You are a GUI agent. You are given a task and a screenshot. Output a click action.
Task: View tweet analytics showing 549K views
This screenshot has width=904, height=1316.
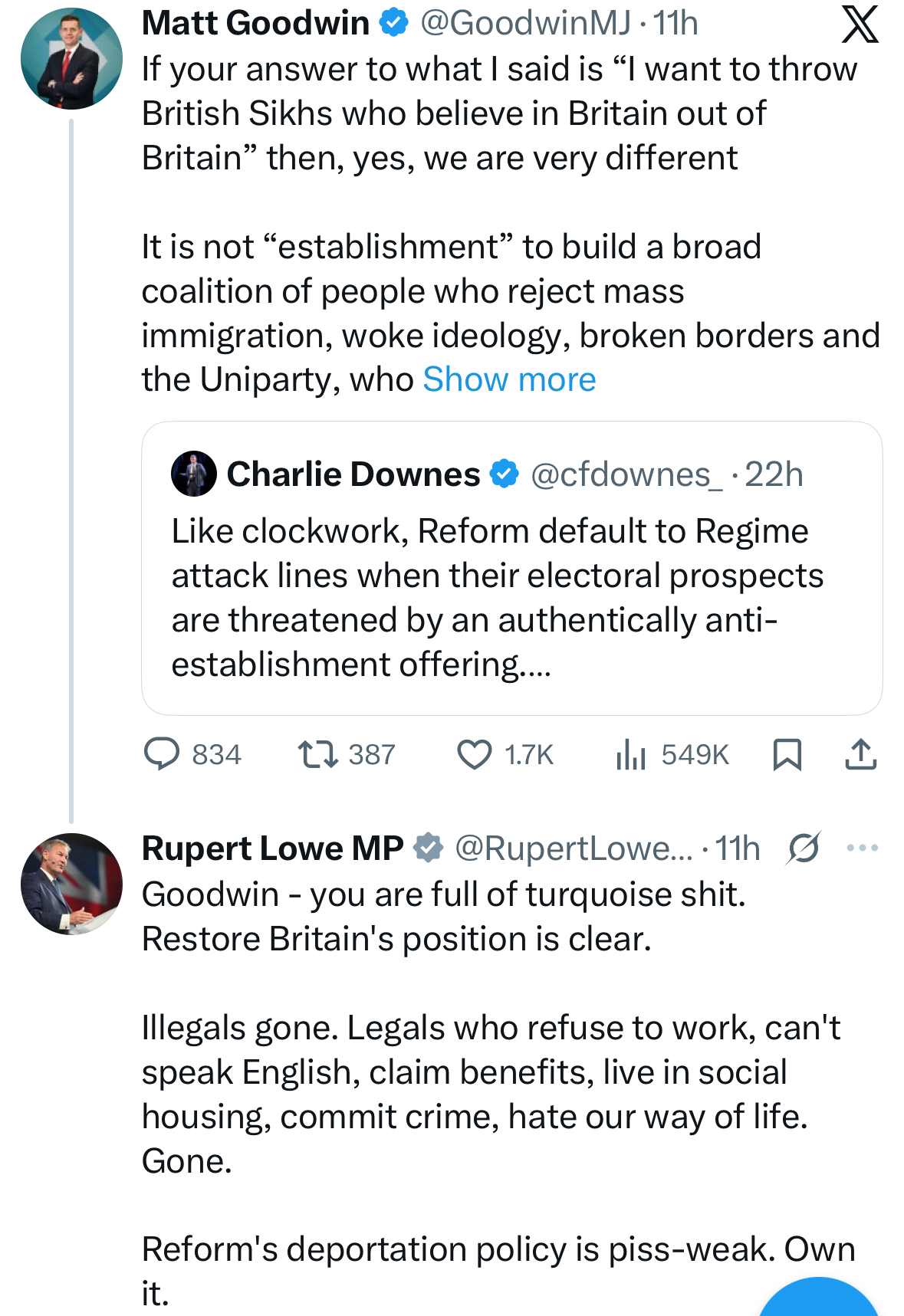click(631, 754)
